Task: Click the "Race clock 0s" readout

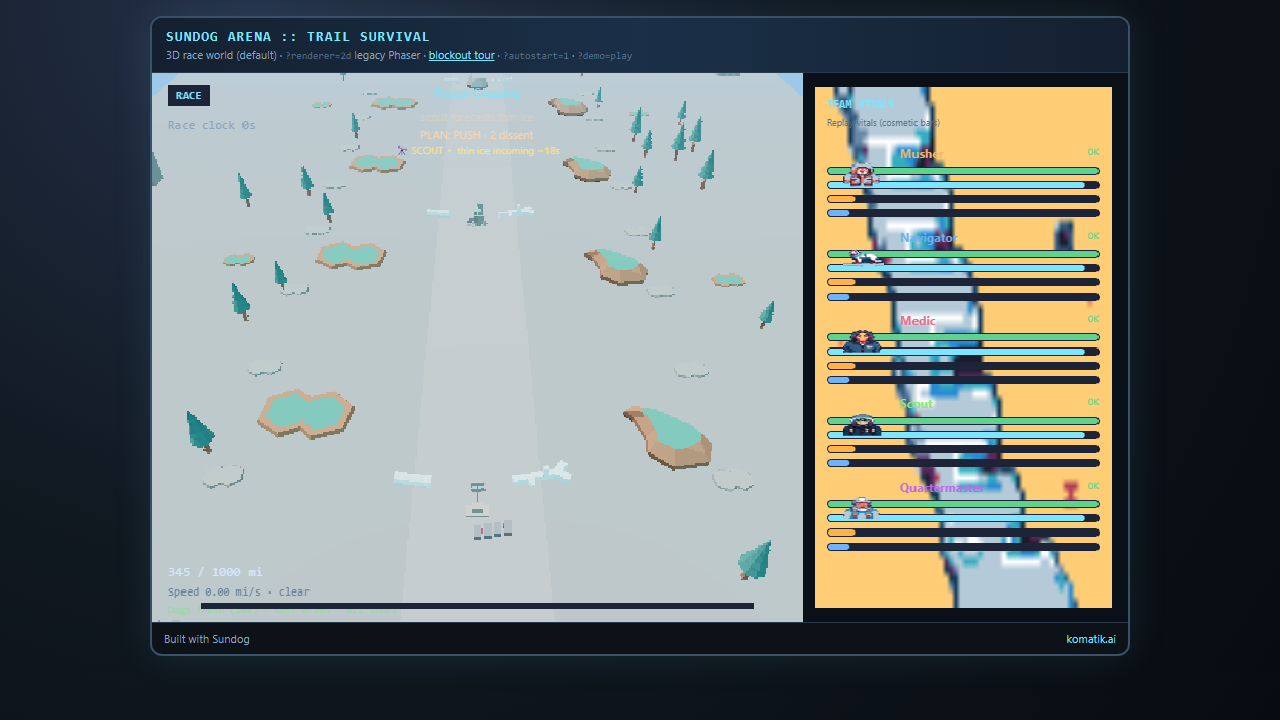Action: (212, 125)
